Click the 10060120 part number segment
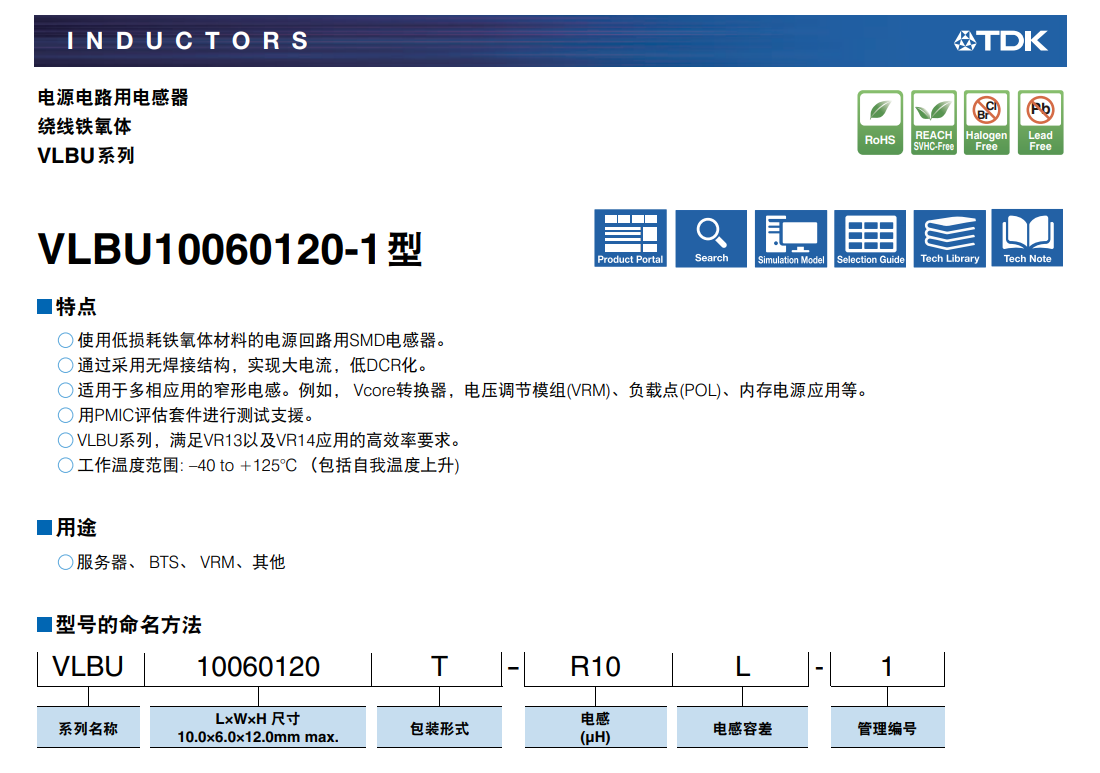1100x773 pixels. (x=258, y=666)
